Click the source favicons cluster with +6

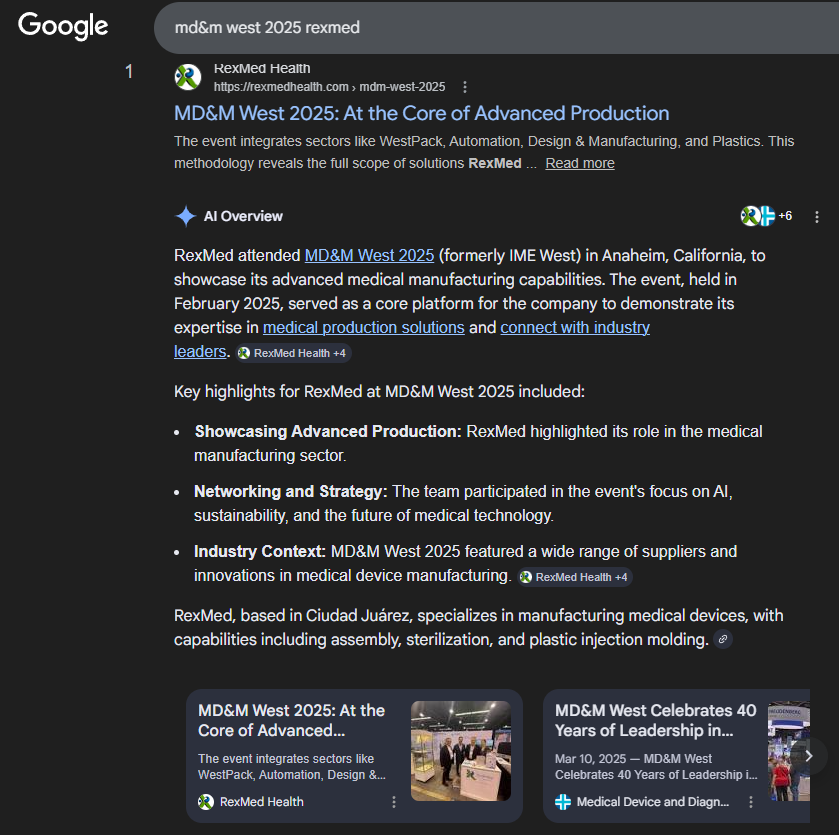[766, 216]
